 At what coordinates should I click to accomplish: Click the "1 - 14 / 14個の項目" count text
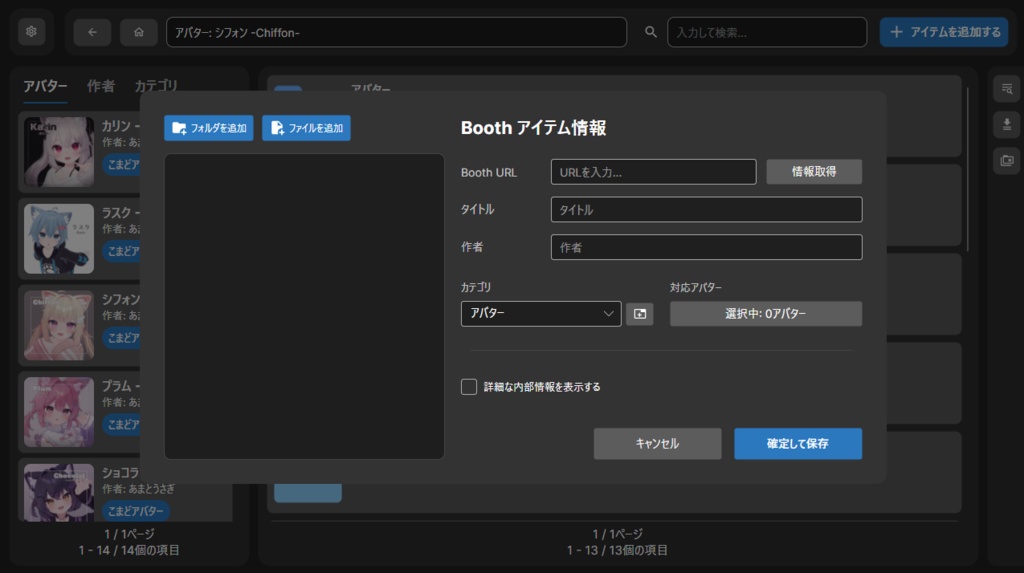coord(129,550)
